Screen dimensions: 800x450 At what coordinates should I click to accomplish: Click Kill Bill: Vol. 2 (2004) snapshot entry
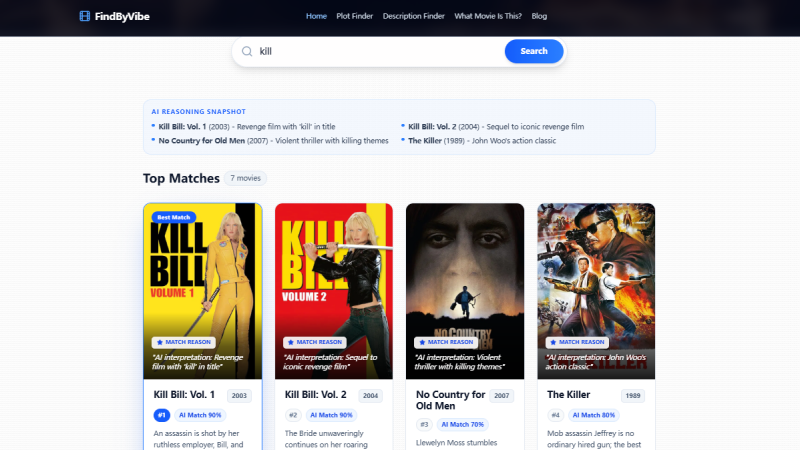496,127
